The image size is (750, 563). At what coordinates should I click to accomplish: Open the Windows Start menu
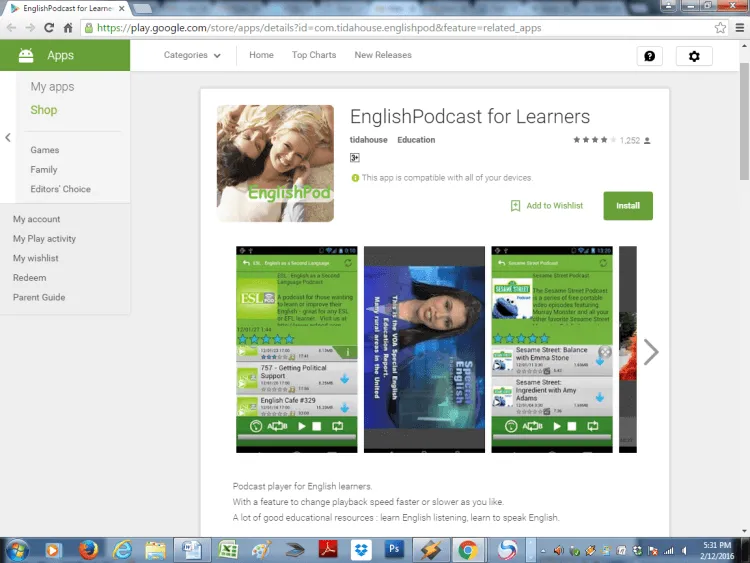tap(17, 551)
